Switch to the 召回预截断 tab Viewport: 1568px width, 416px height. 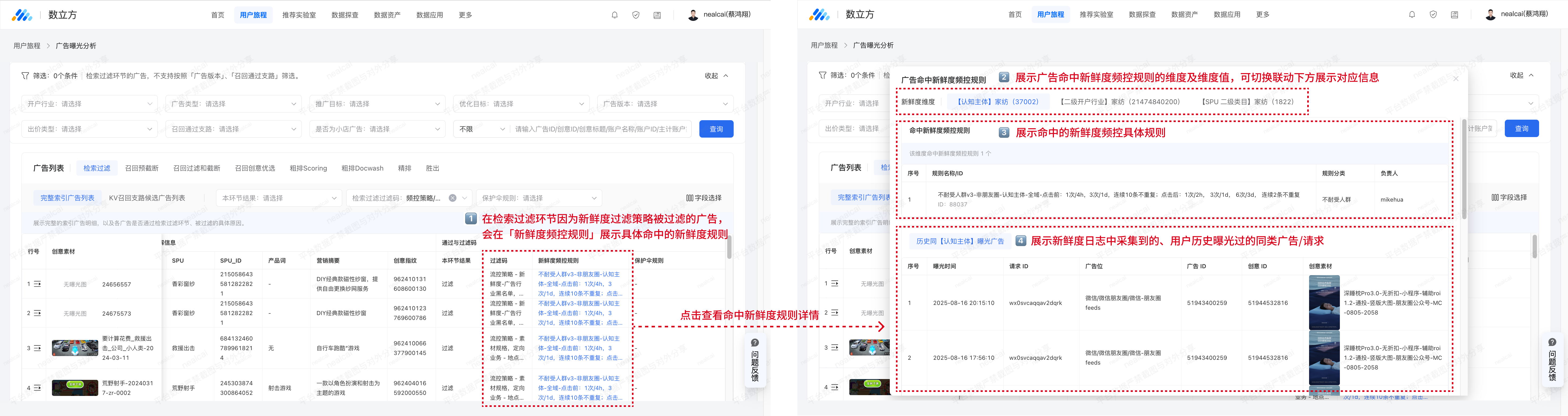[142, 168]
